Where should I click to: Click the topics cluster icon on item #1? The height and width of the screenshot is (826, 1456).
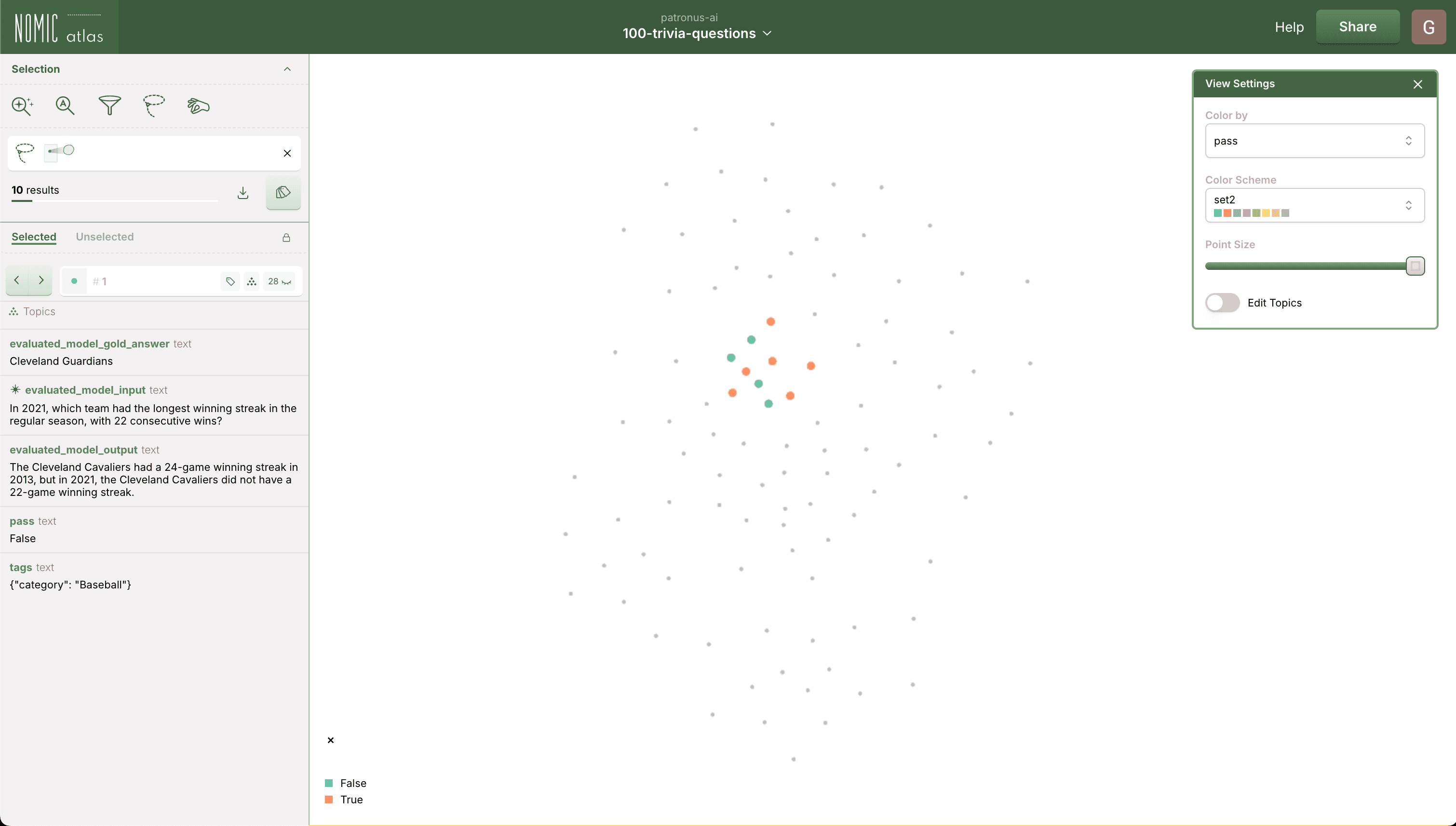(251, 281)
